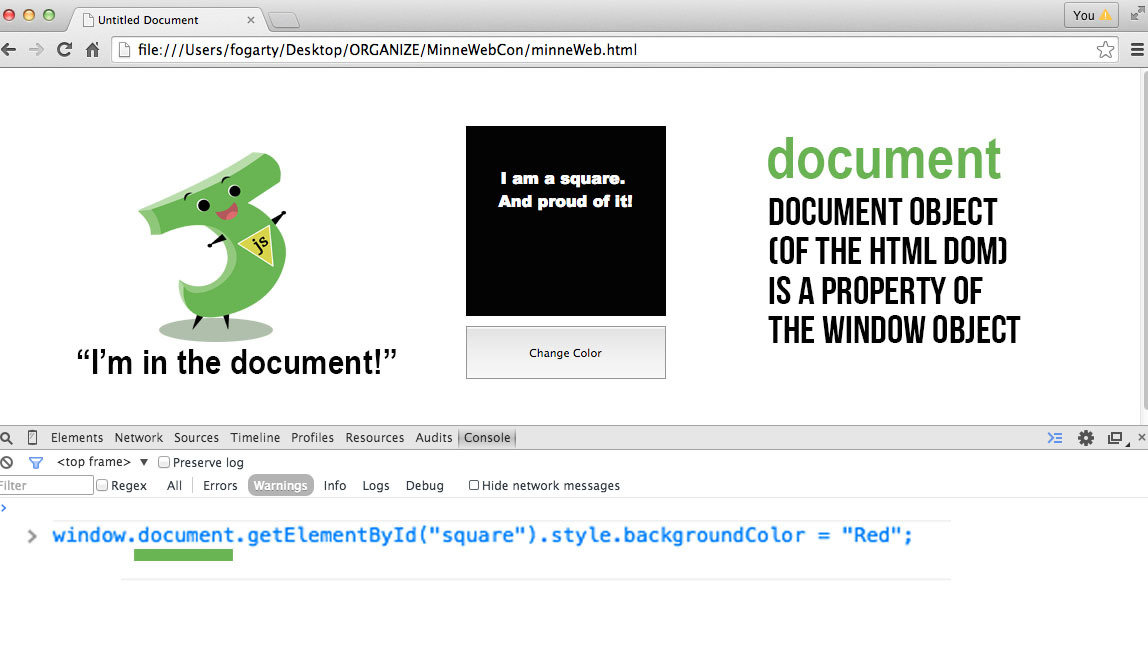Viewport: 1148px width, 647px height.
Task: Click the "I am a square." text
Action: tap(563, 178)
